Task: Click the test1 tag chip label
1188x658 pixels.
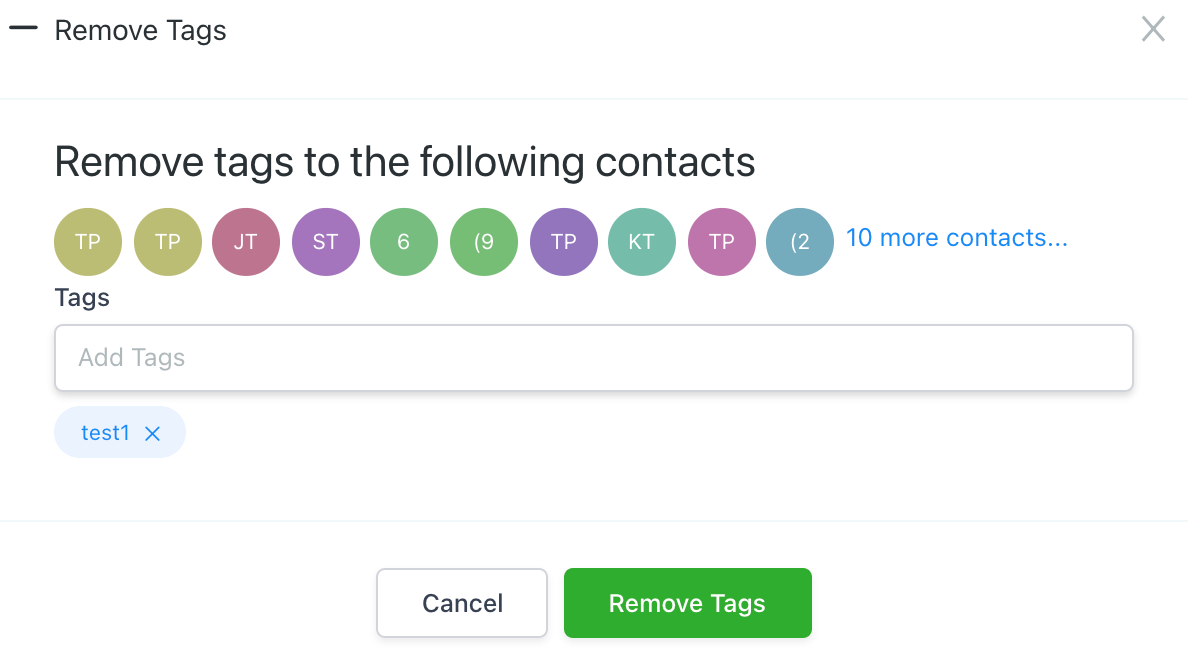Action: (106, 433)
